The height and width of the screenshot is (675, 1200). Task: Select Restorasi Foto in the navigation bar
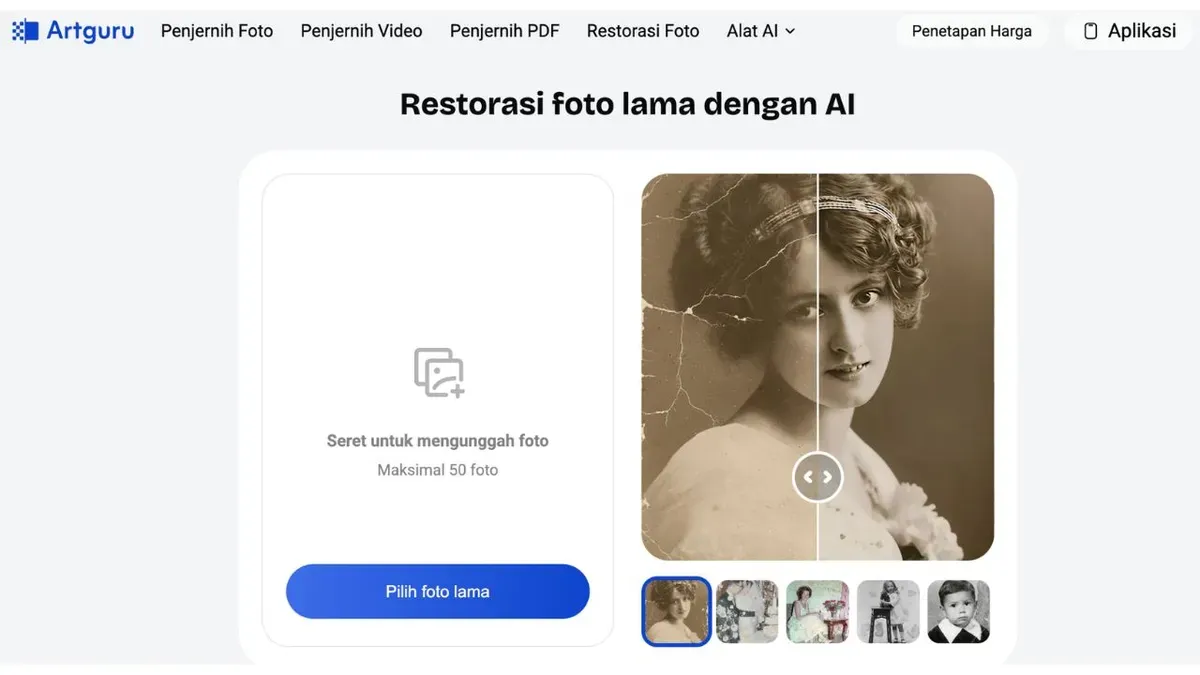pyautogui.click(x=643, y=31)
